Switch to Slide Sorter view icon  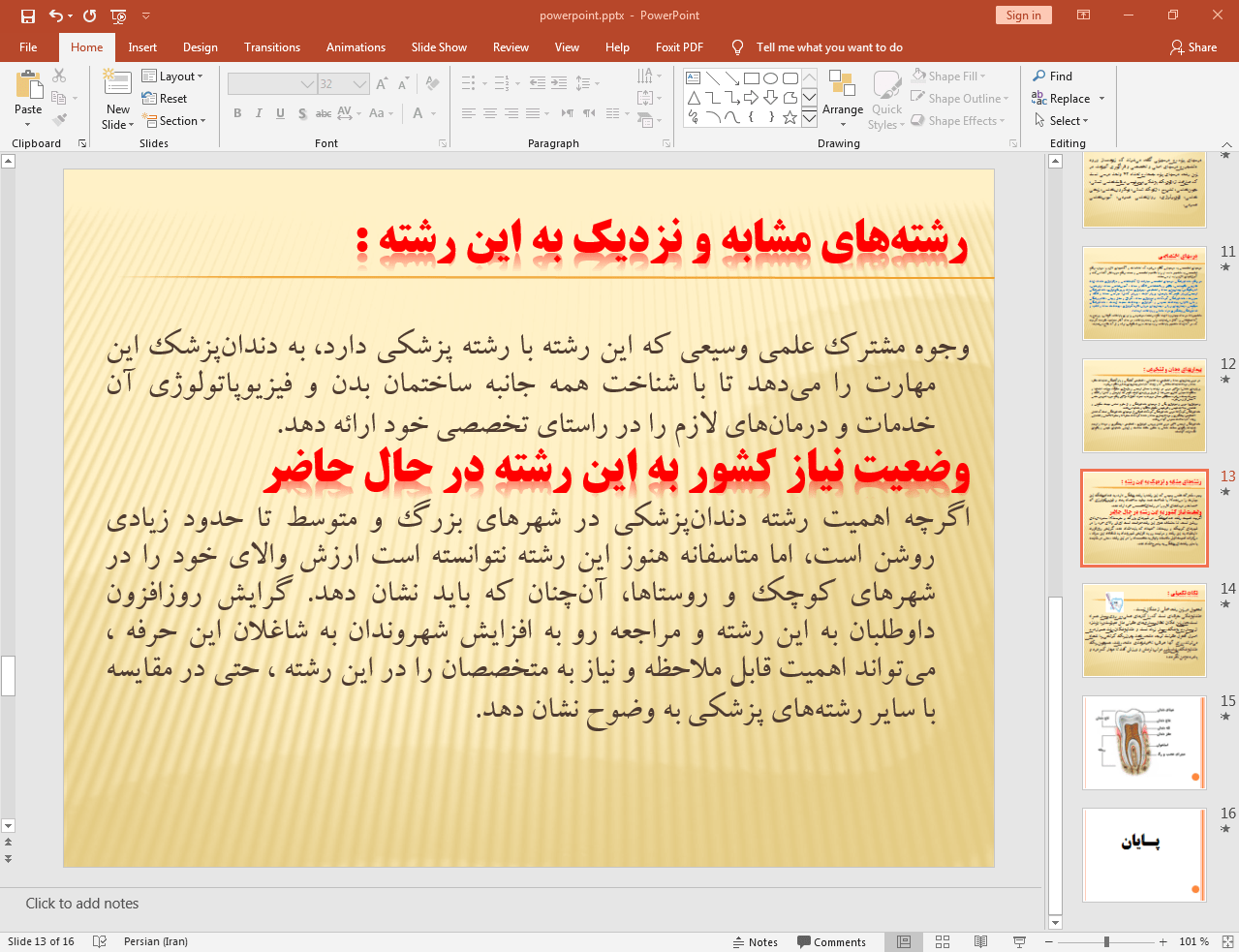(943, 941)
